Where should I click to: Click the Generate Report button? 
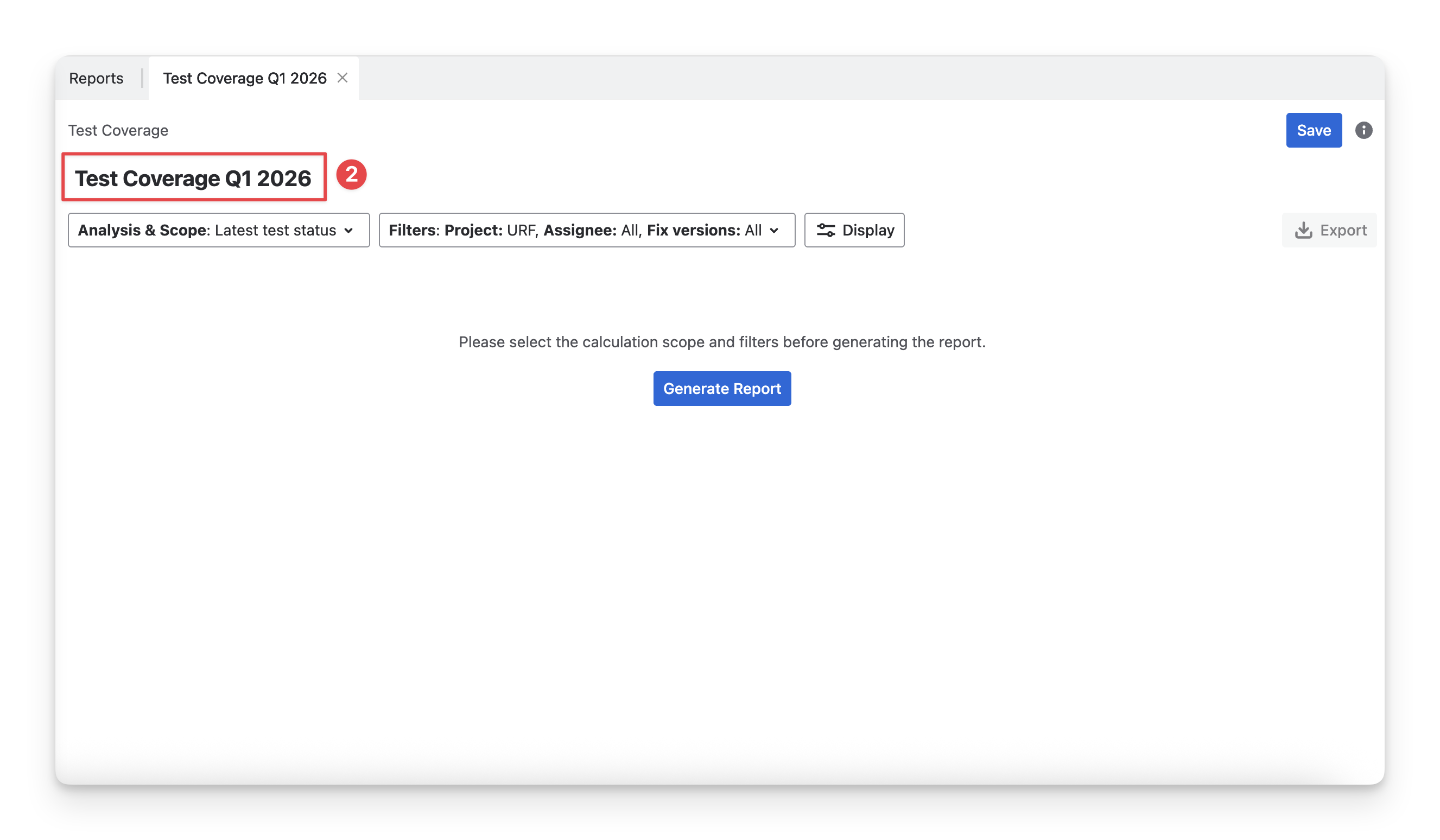point(722,389)
